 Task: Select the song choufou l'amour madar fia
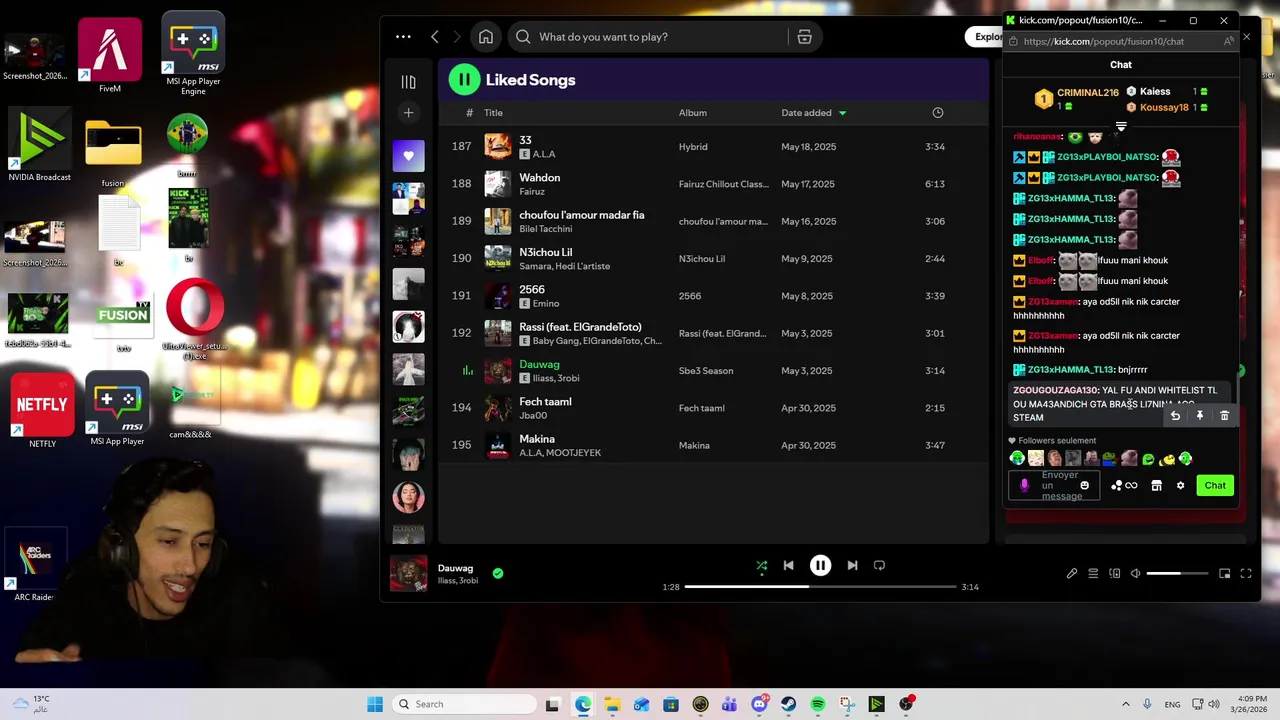[x=714, y=221]
